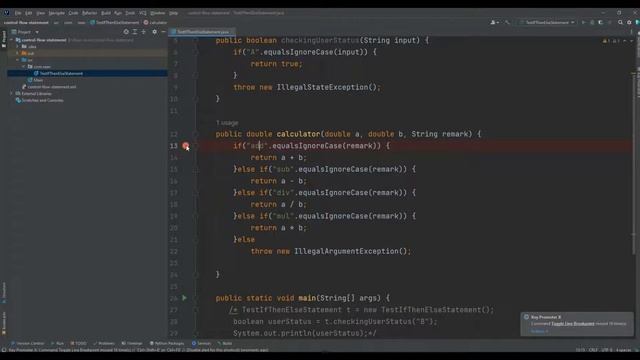The width and height of the screenshot is (640, 360).
Task: Select Main class in project tree
Action: [38, 80]
